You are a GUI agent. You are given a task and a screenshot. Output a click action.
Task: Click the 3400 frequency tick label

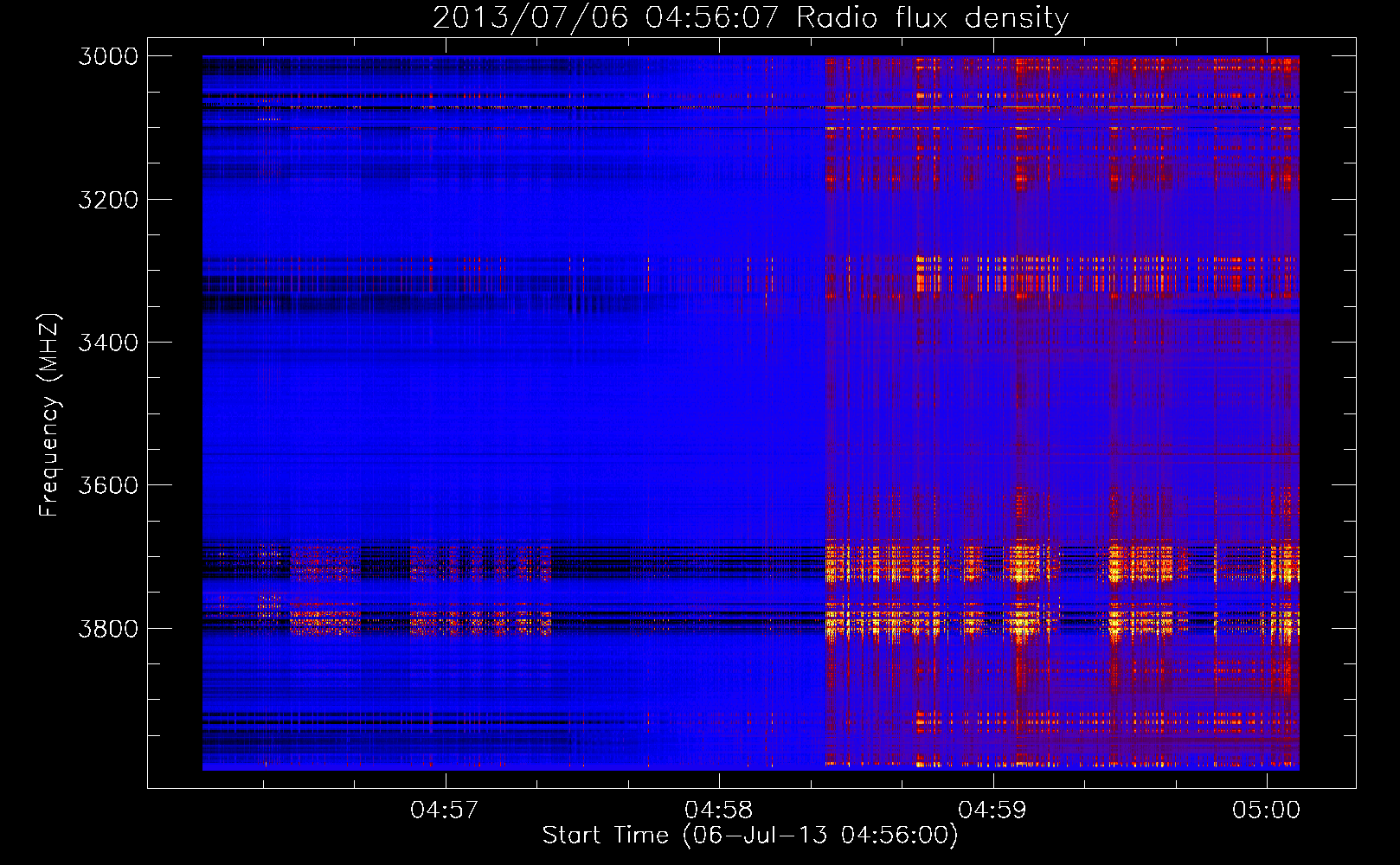(108, 343)
